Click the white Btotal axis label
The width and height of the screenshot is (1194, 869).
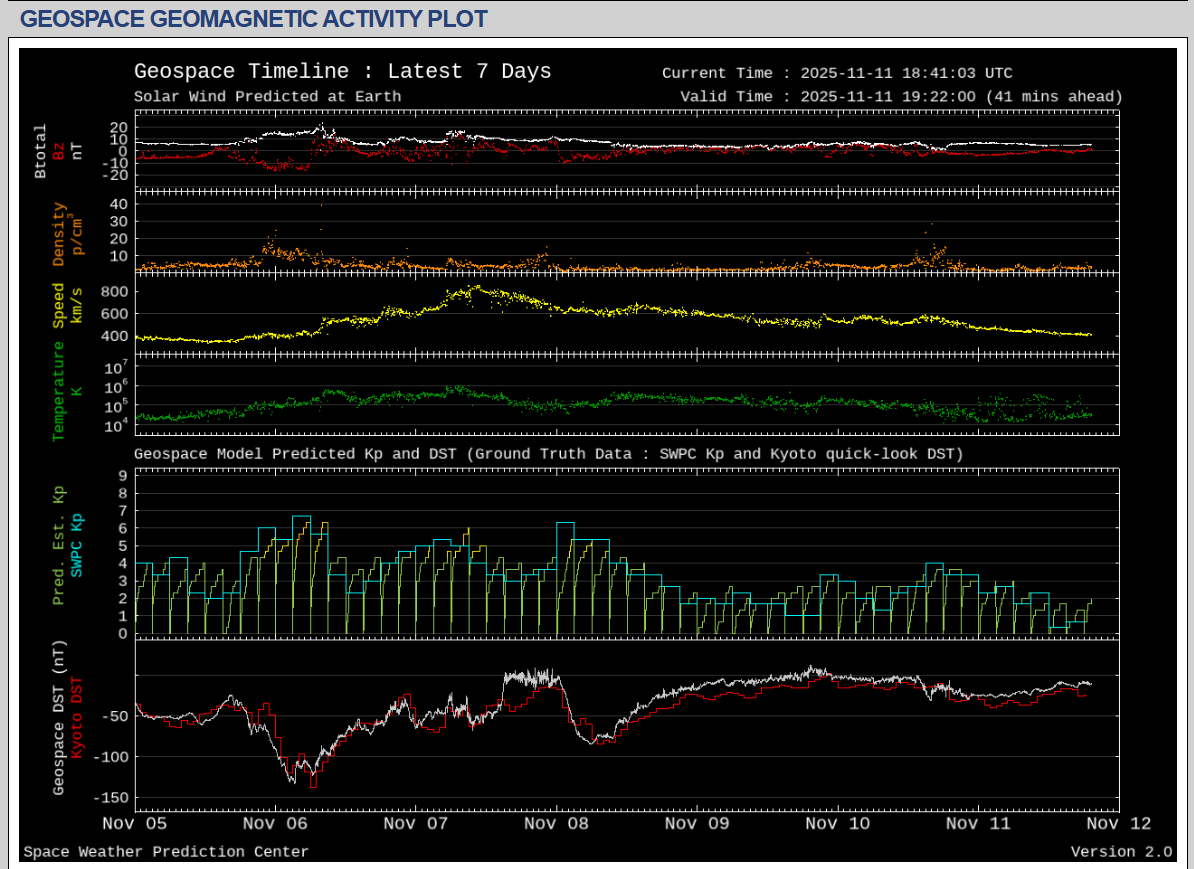(x=41, y=151)
